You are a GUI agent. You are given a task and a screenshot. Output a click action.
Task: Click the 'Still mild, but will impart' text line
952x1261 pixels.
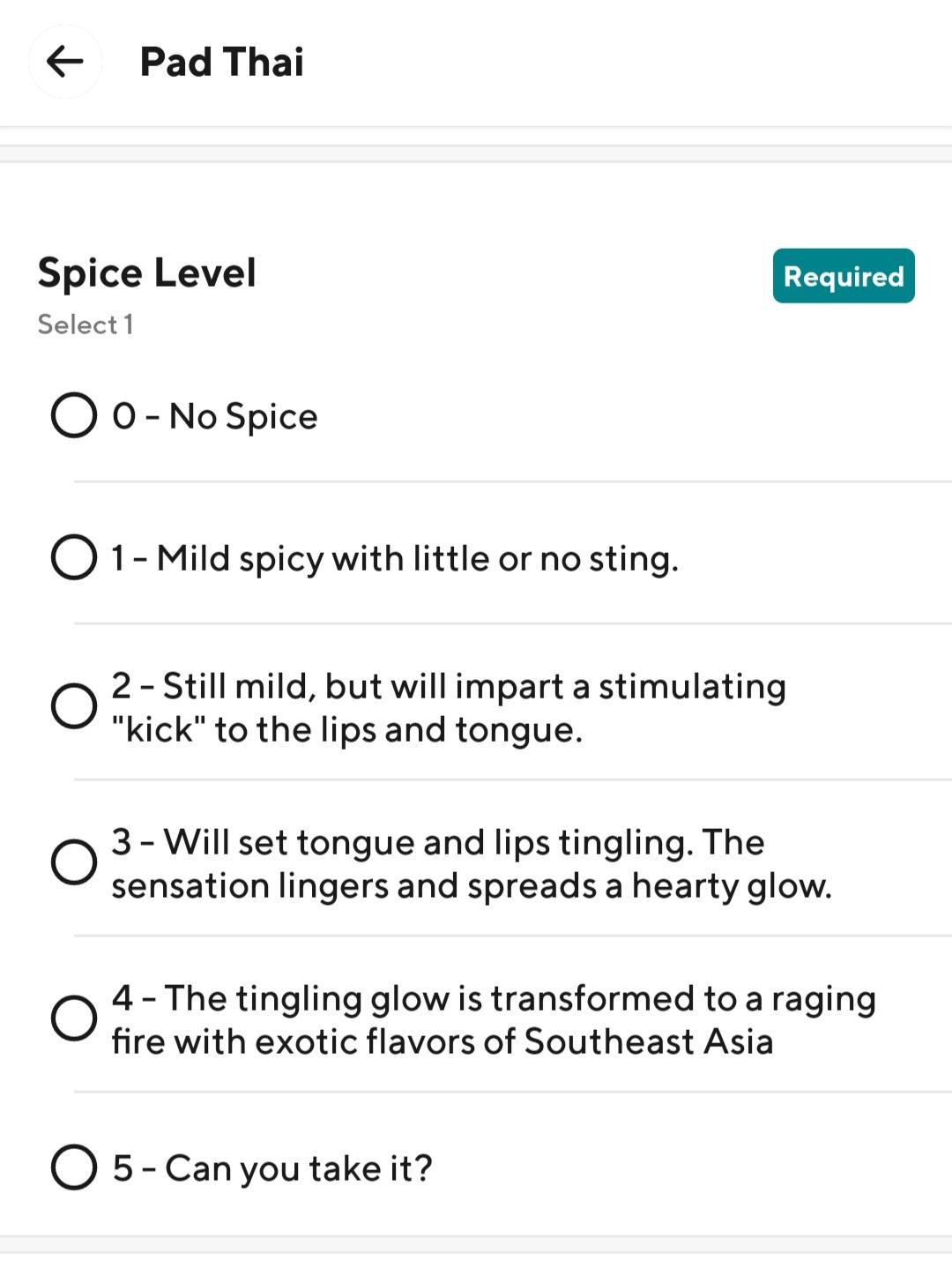click(448, 686)
